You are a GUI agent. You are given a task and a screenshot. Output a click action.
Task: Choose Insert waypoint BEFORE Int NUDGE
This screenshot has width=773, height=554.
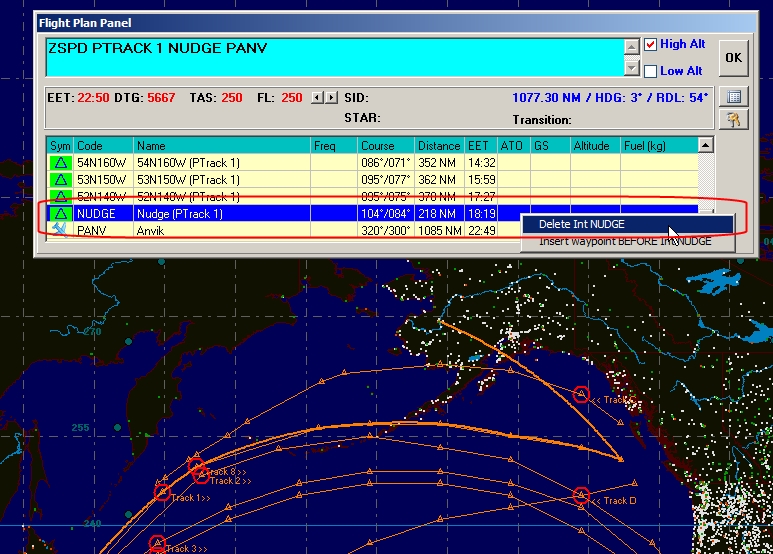tap(628, 242)
